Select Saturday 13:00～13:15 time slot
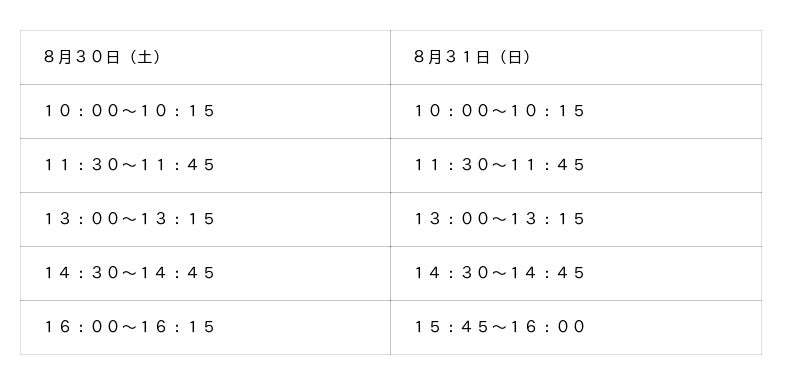This screenshot has width=800, height=385. click(x=205, y=219)
